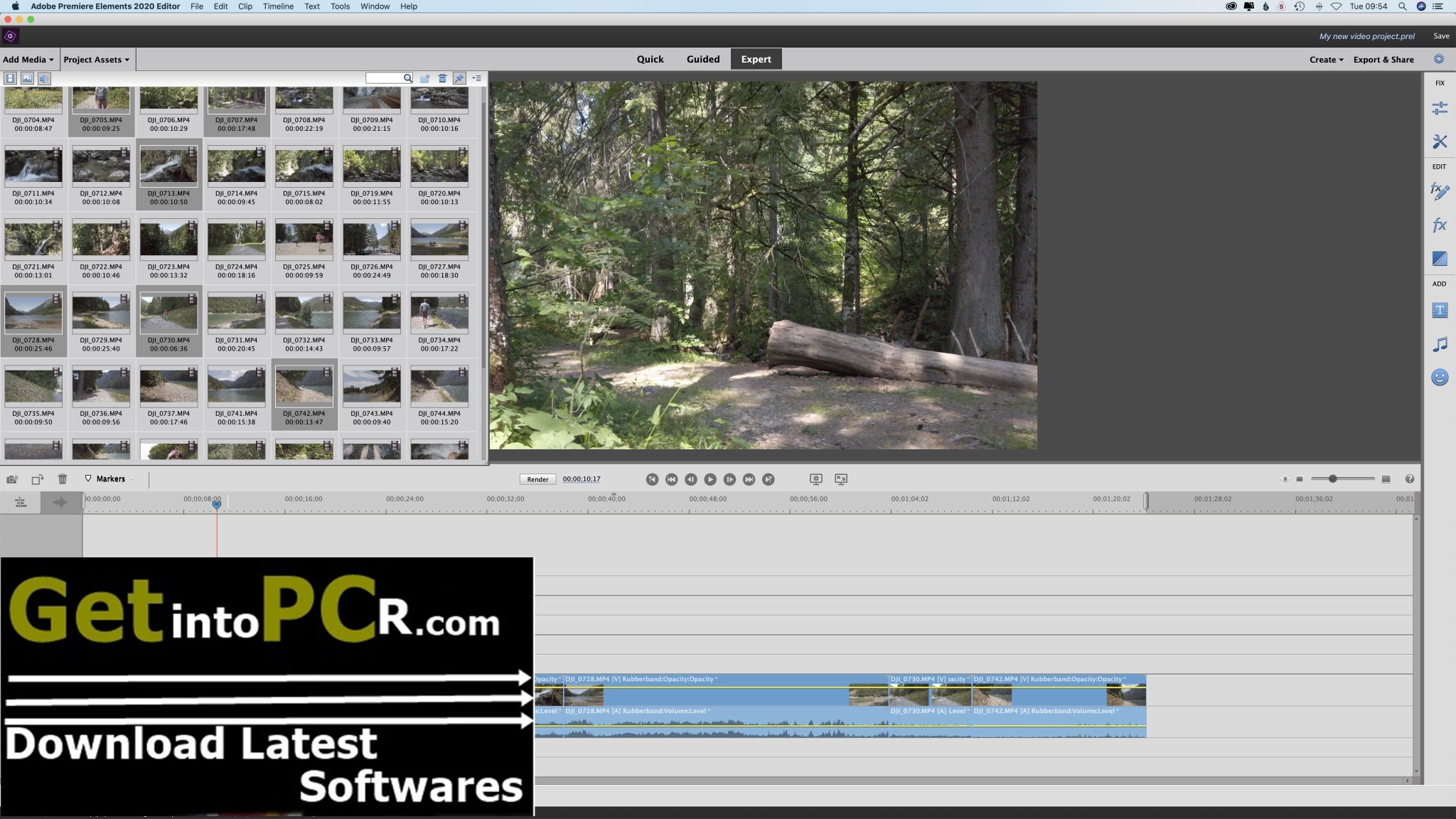Screen dimensions: 1456x819
Task: Open the Adjustments panel icon under FIX
Action: pyautogui.click(x=1440, y=108)
